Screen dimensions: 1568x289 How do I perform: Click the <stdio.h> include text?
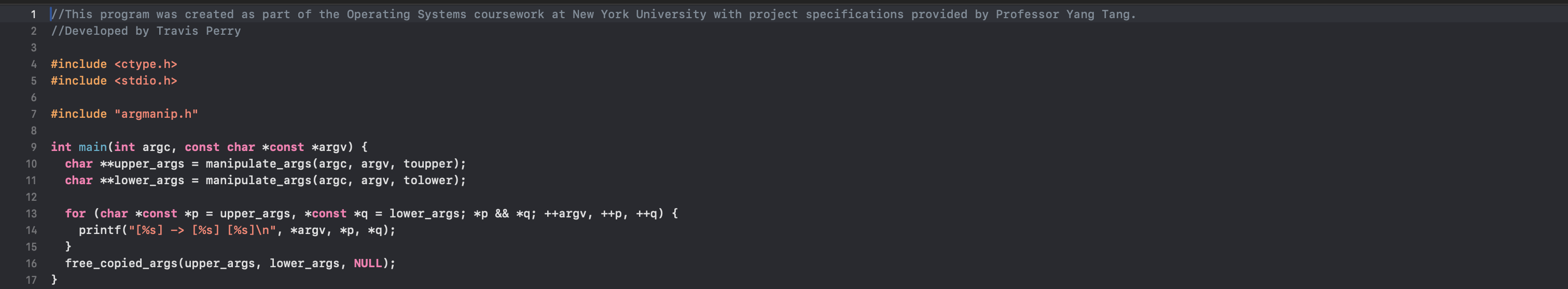[x=145, y=80]
